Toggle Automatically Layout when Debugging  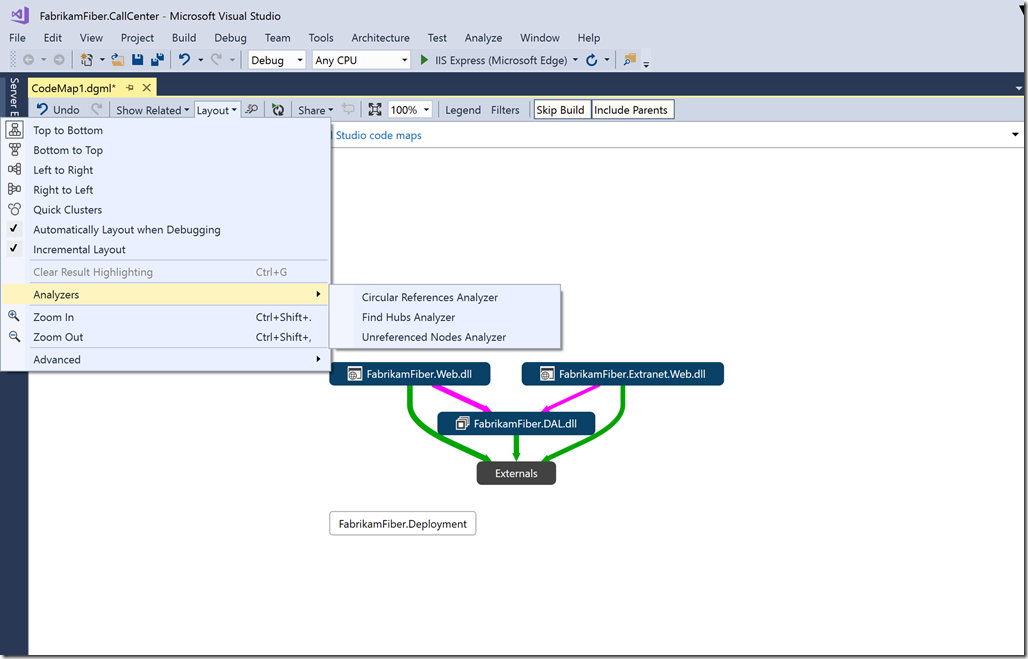pyautogui.click(x=165, y=230)
